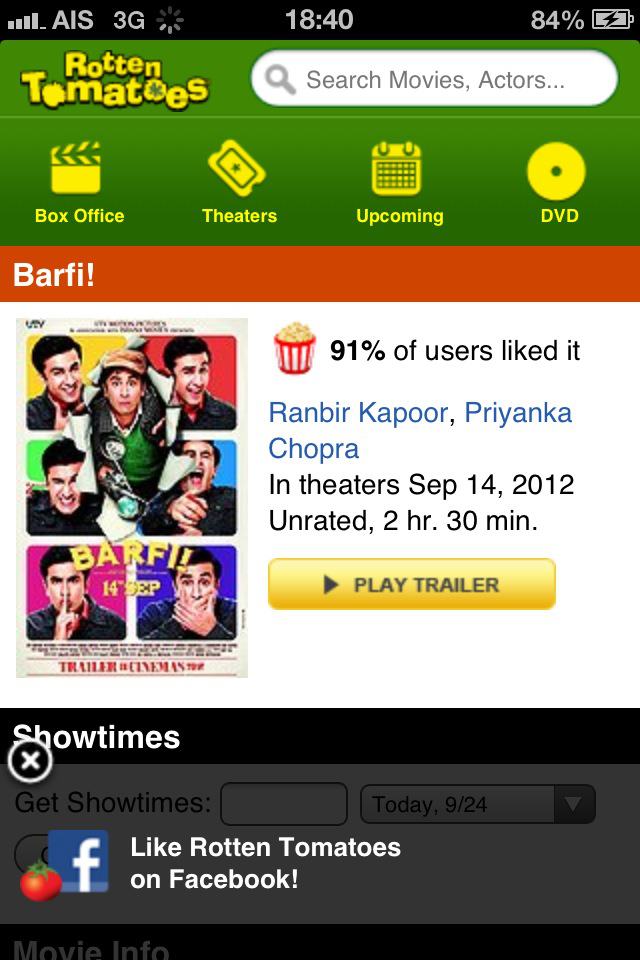Close the Facebook like banner
The height and width of the screenshot is (960, 640).
30,762
